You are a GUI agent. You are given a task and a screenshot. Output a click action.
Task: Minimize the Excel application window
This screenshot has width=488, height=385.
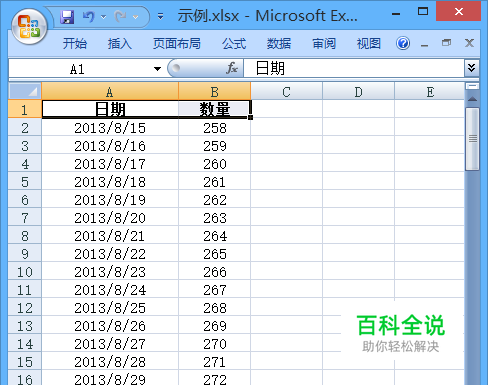pyautogui.click(x=396, y=13)
